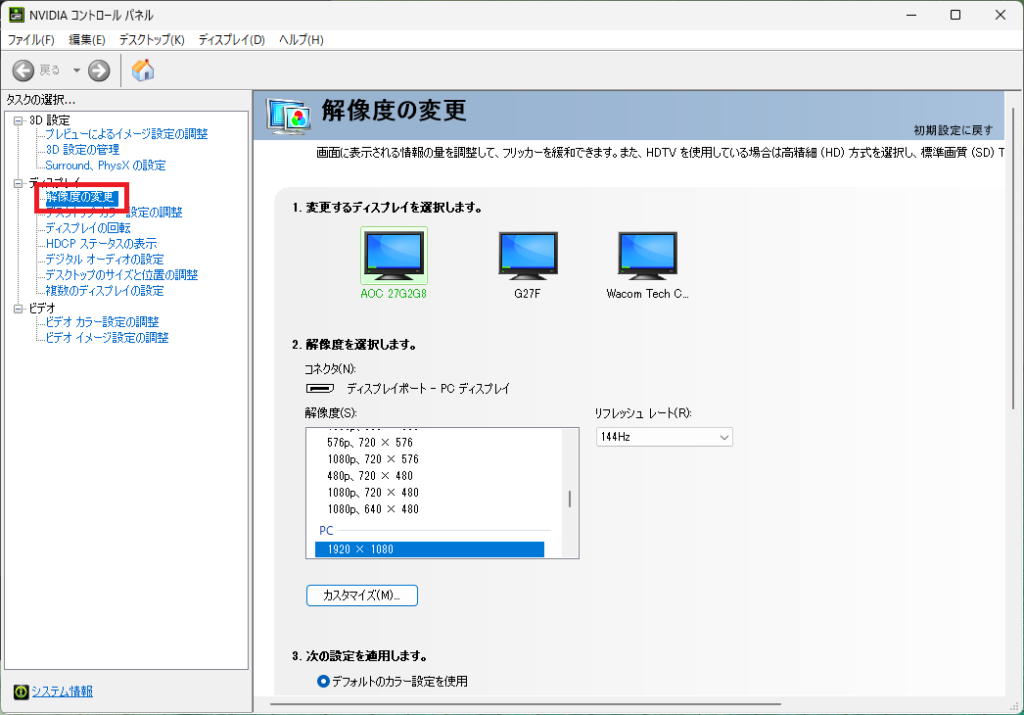1024x715 pixels.
Task: Click the Home icon in toolbar
Action: (x=143, y=70)
